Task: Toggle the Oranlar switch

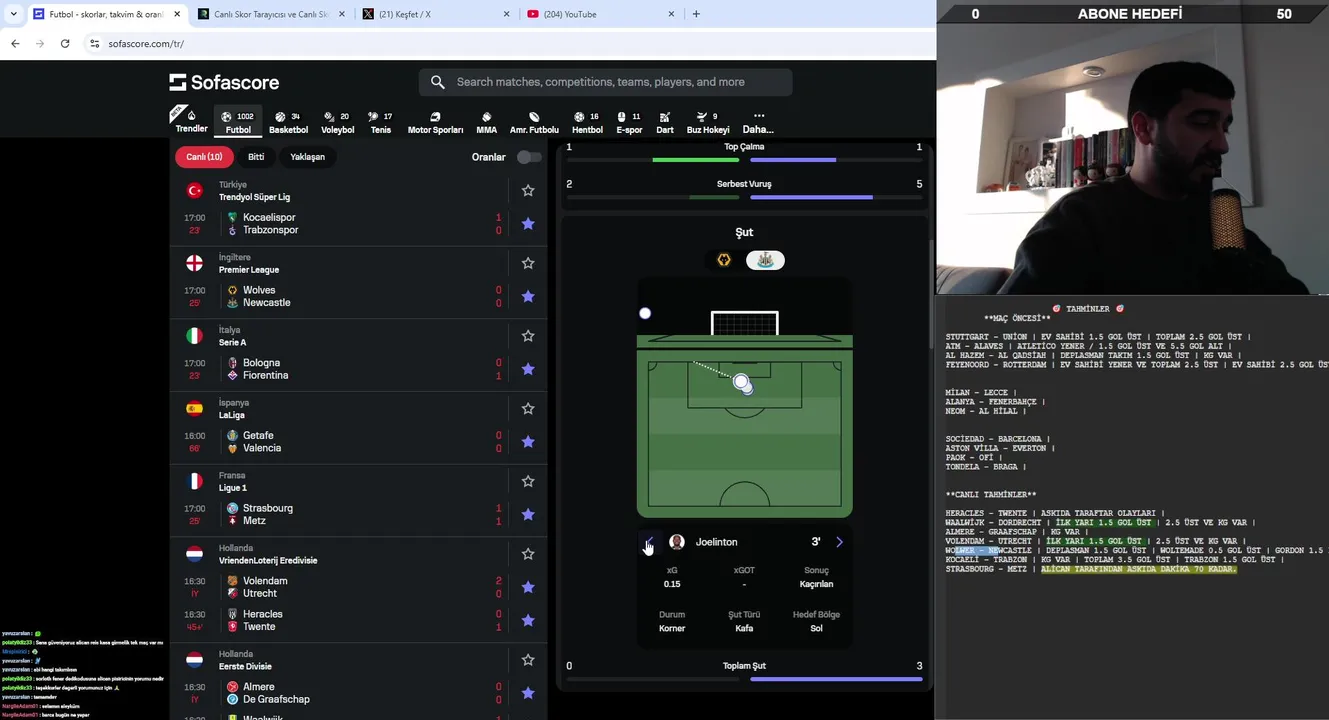Action: pyautogui.click(x=529, y=157)
